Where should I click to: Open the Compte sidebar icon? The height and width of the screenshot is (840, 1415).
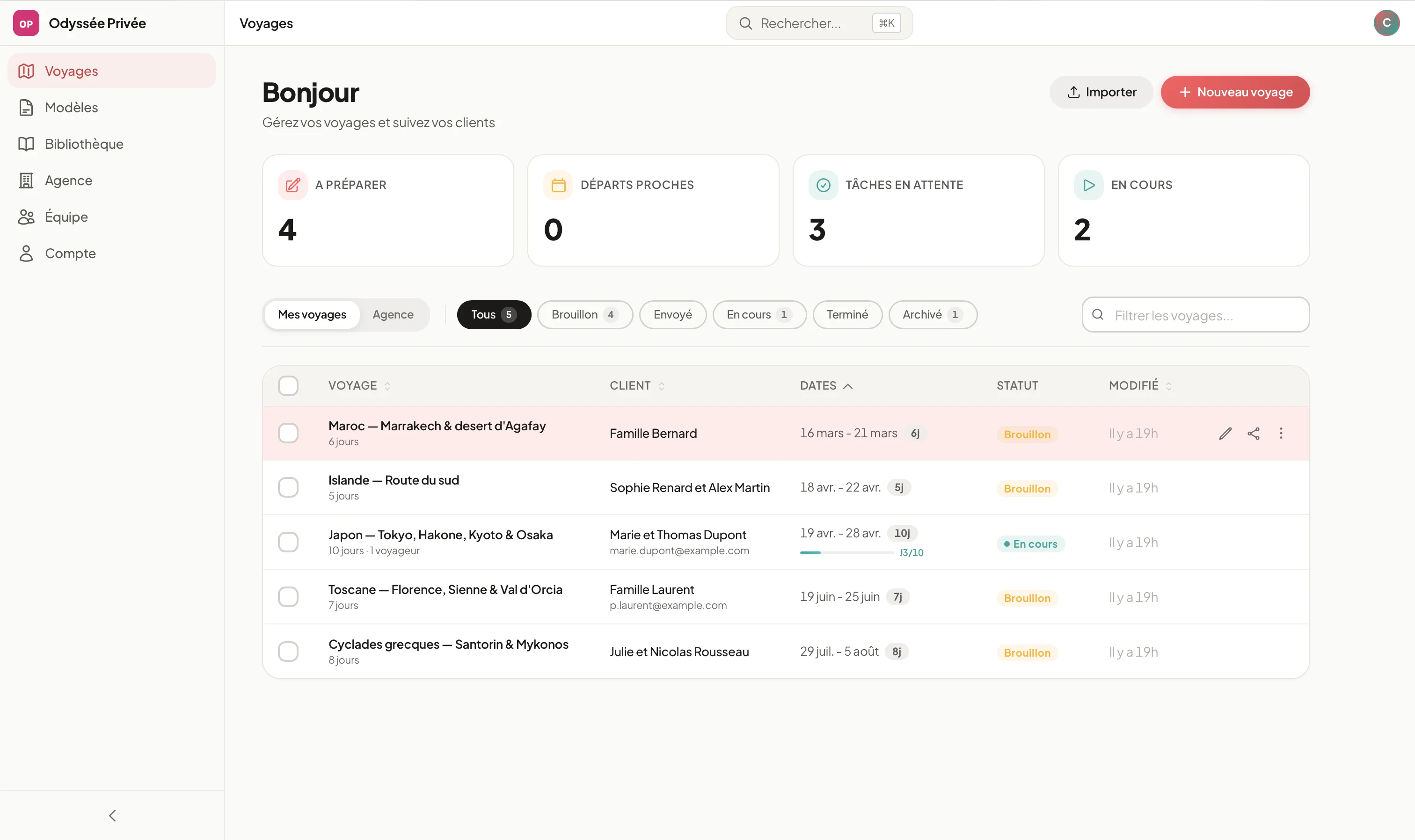(x=26, y=253)
